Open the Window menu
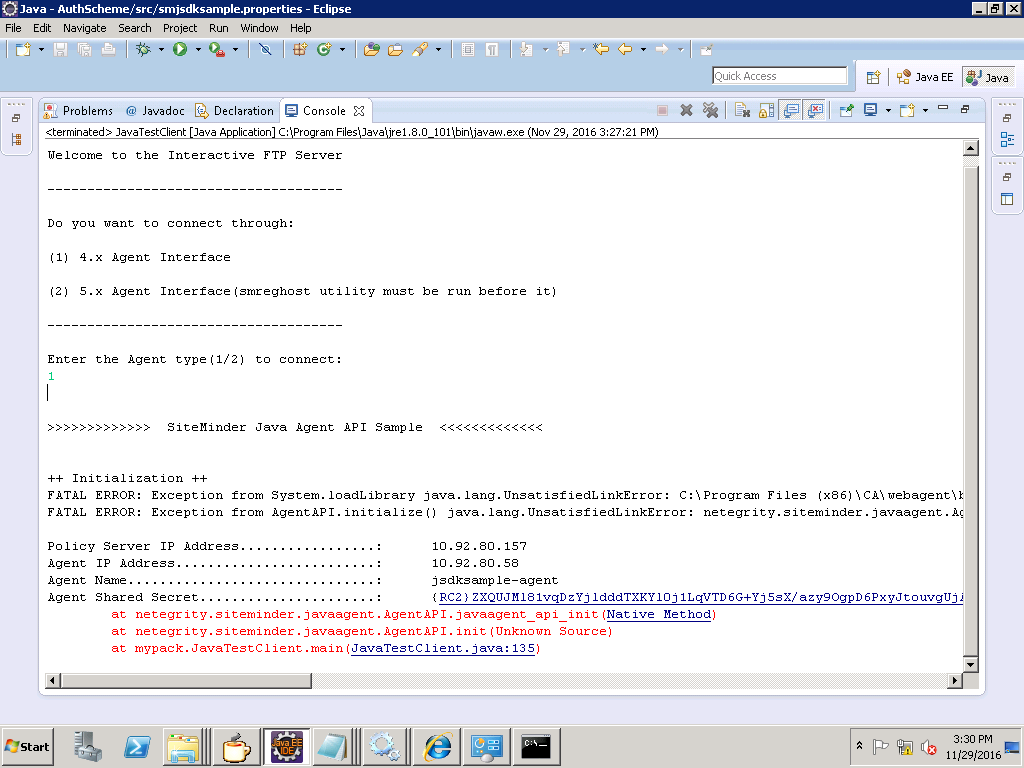 click(259, 28)
